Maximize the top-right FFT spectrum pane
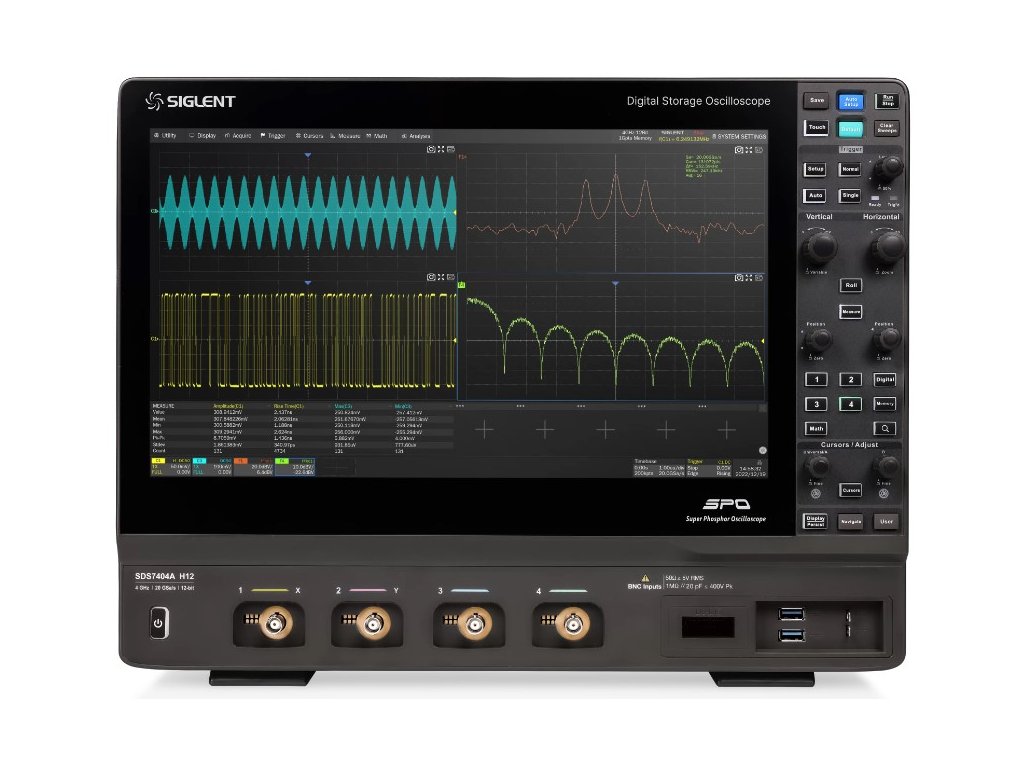The height and width of the screenshot is (768, 1024). coord(748,150)
